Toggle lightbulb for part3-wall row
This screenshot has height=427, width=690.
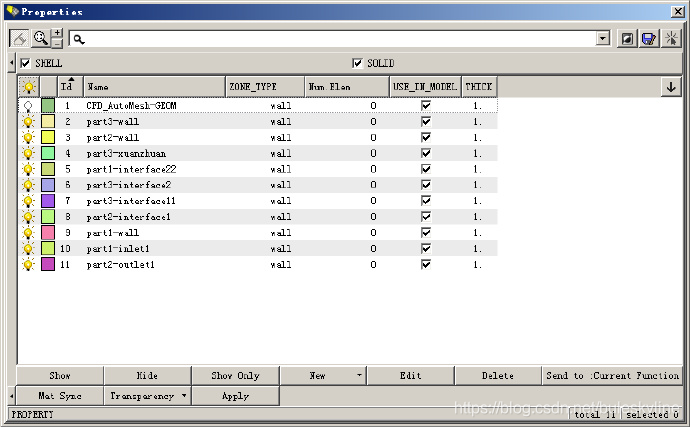[28, 121]
